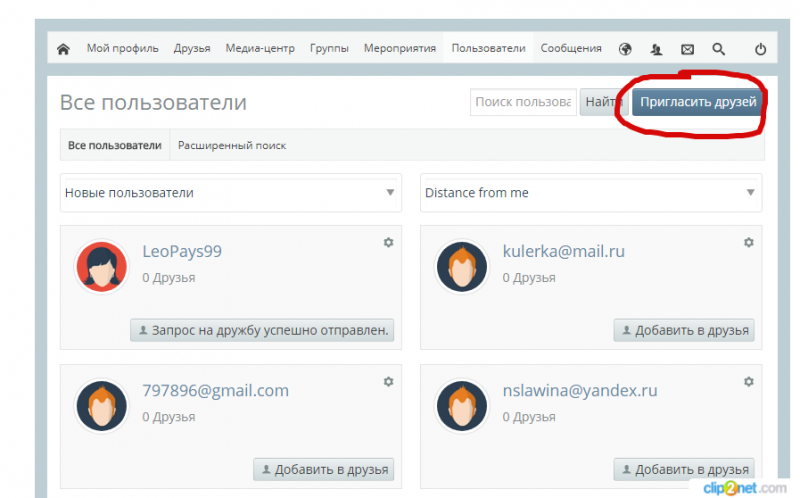
Task: Open the globe notifications icon
Action: coord(625,49)
